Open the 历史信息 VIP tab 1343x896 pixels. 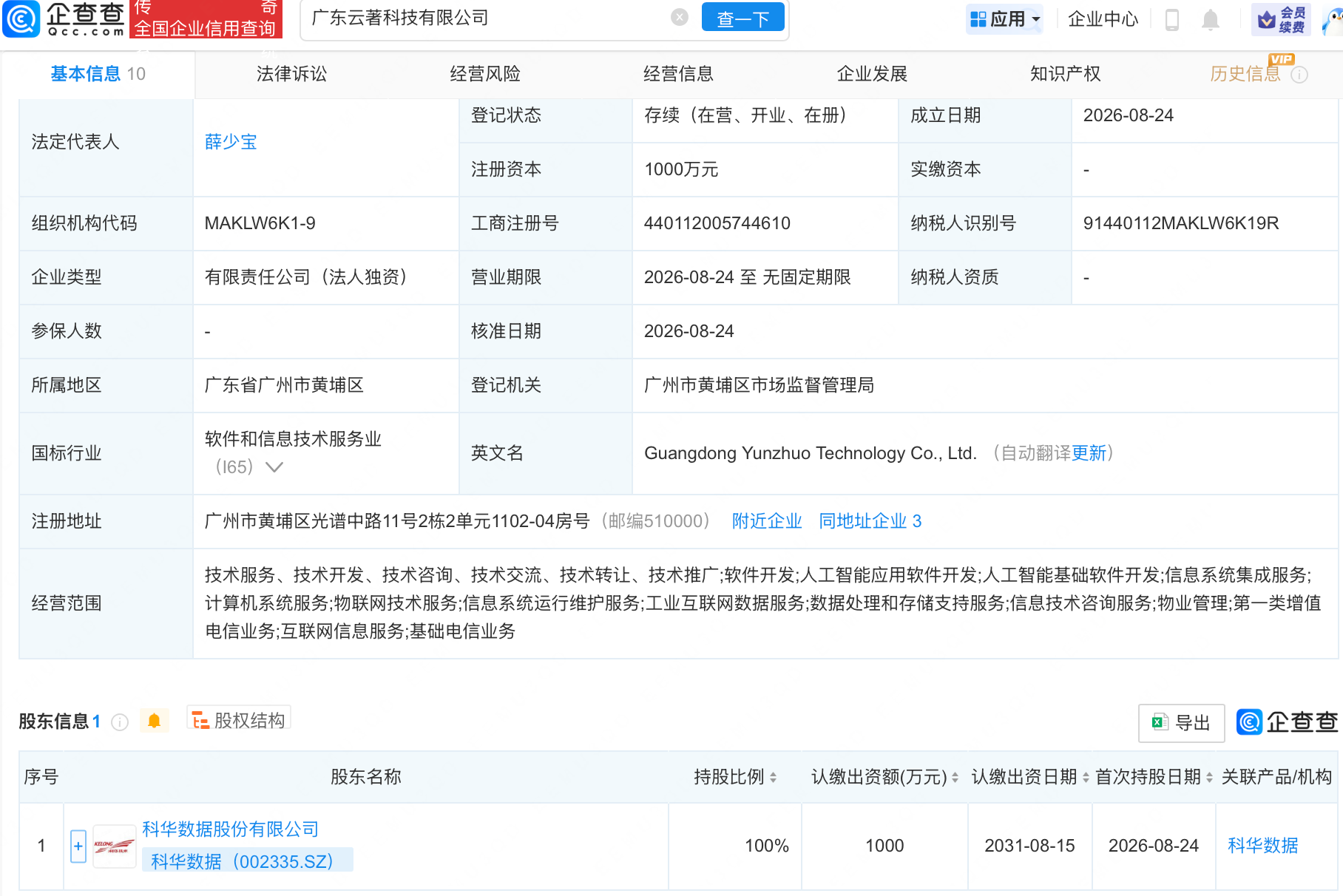(1245, 74)
